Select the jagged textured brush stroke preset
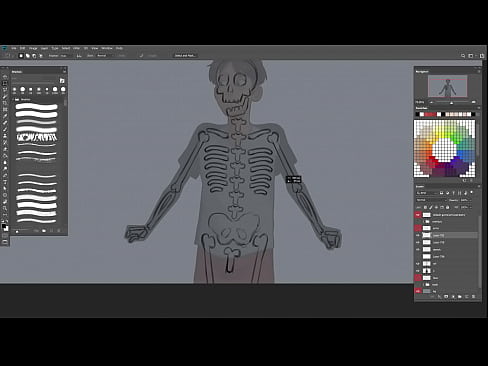The height and width of the screenshot is (366, 488). click(x=37, y=137)
